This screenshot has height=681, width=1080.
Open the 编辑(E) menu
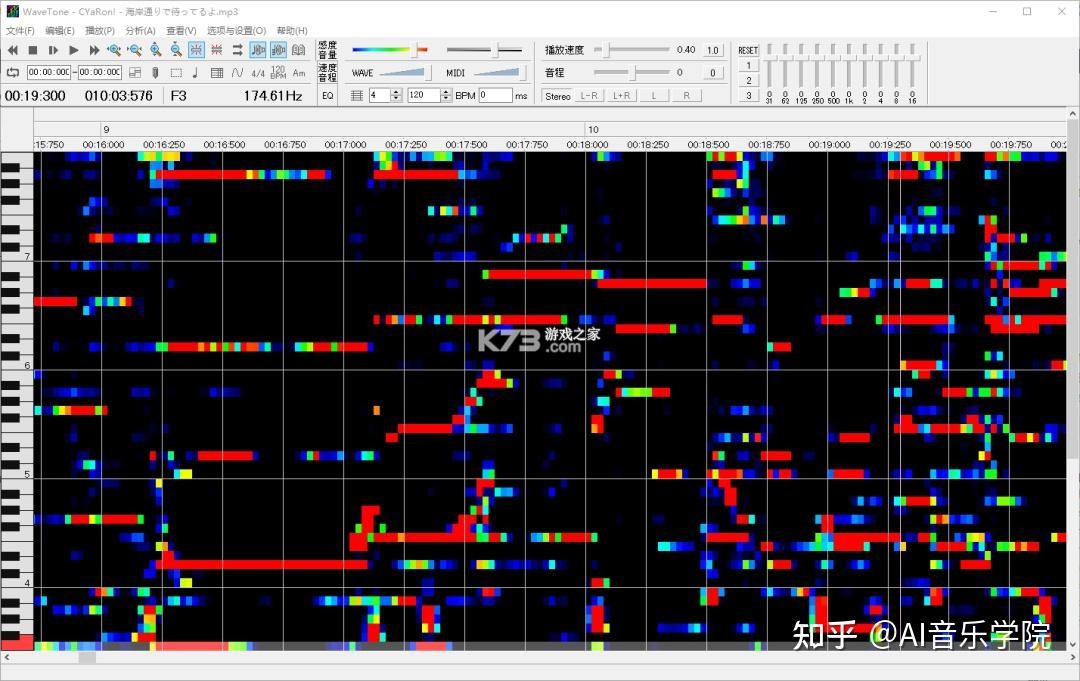coord(60,30)
